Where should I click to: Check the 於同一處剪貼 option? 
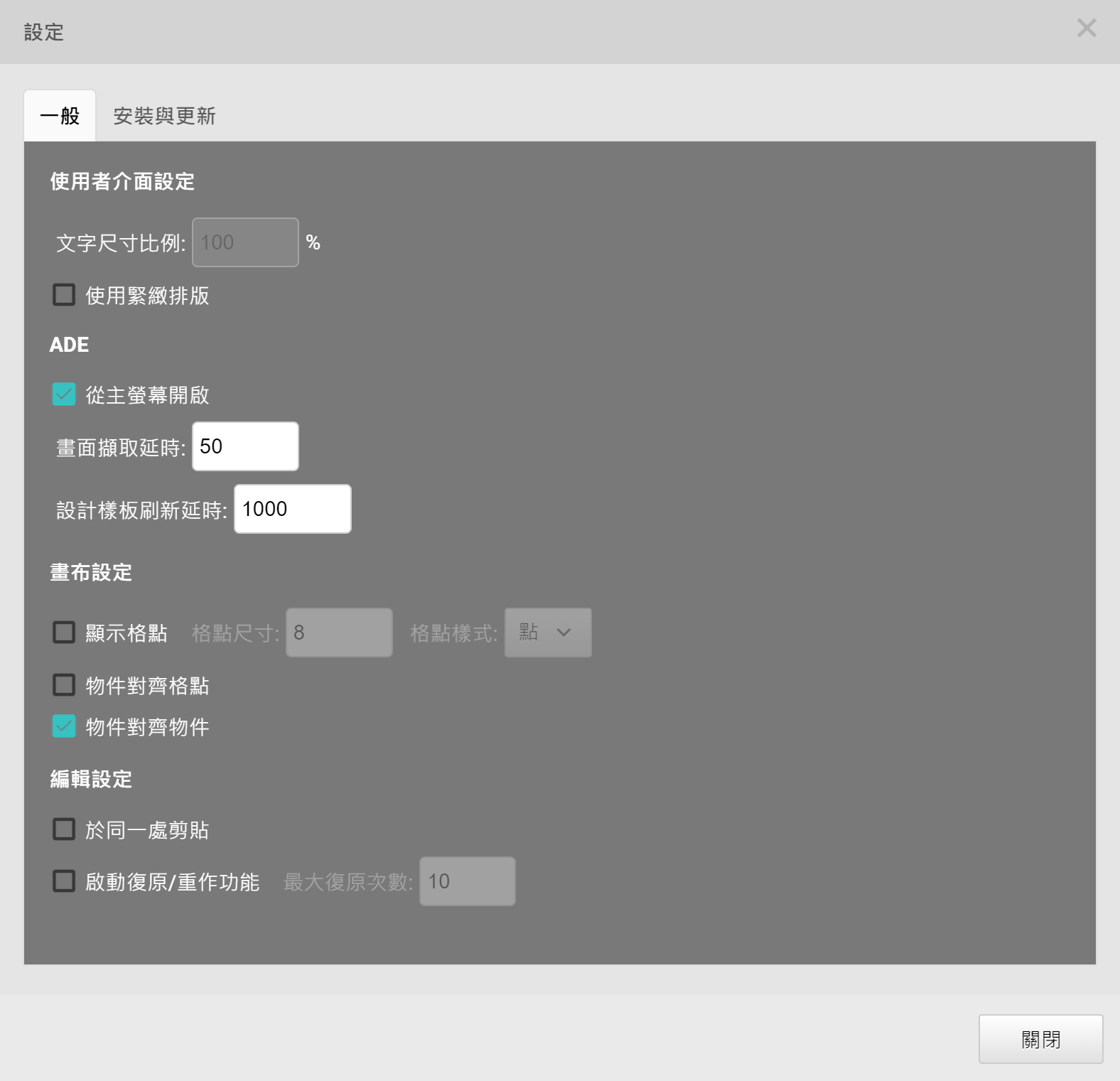tap(64, 829)
